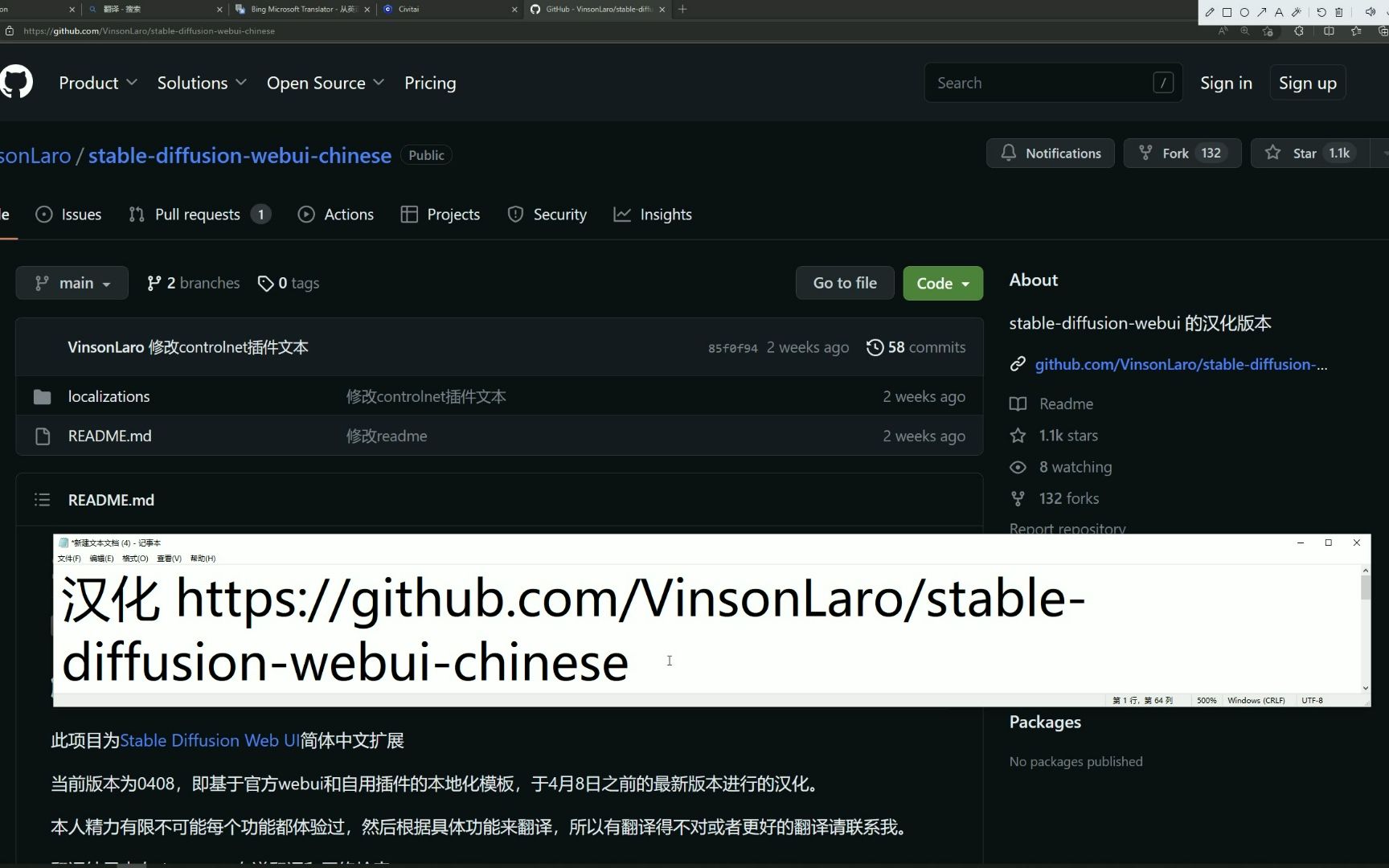
Task: Open the green Code dropdown
Action: tap(942, 283)
